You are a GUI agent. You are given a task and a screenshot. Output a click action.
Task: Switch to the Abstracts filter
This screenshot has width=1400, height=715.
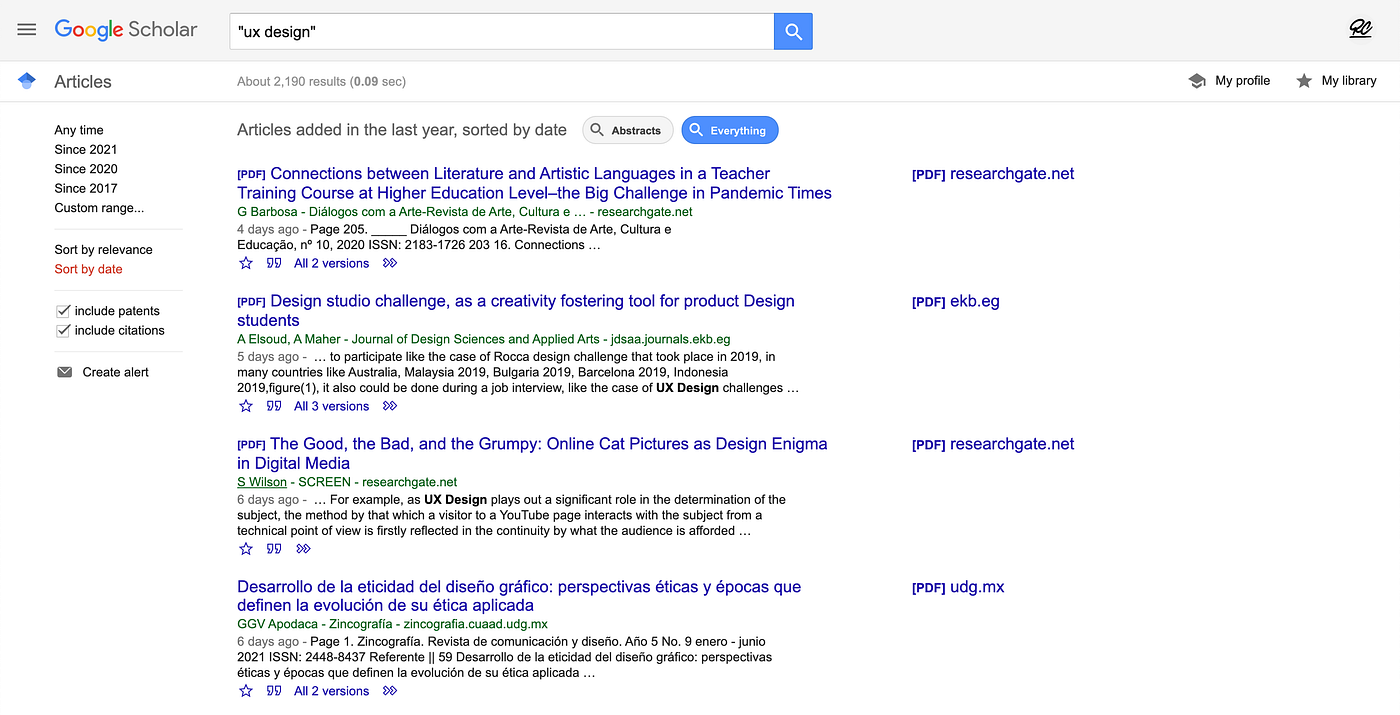[x=628, y=130]
